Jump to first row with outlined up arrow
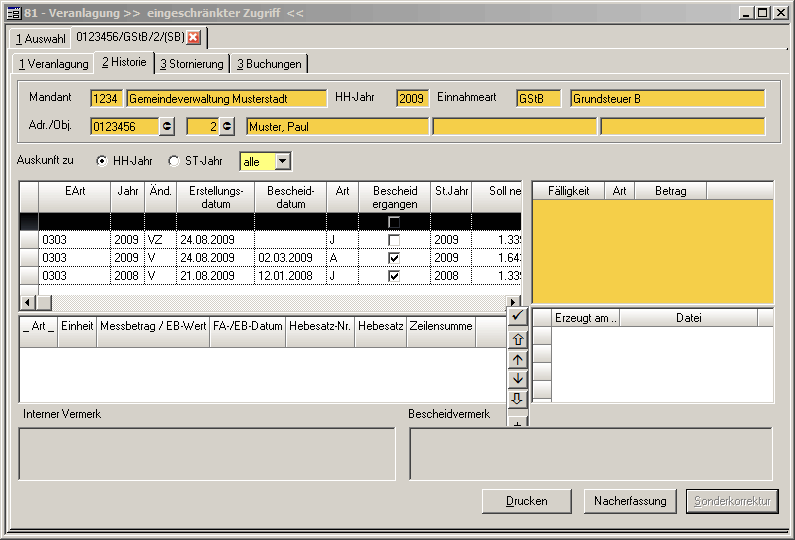Viewport: 795px width, 540px height. click(x=517, y=339)
